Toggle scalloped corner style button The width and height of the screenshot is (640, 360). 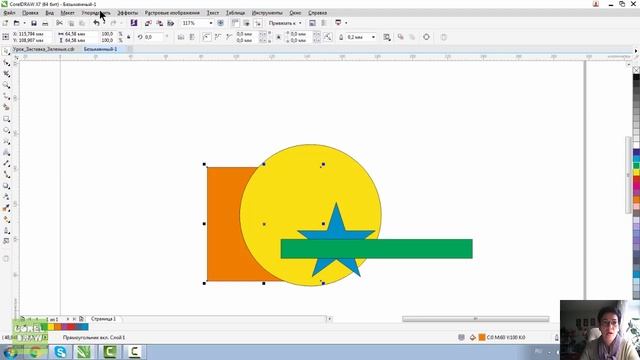coord(218,37)
